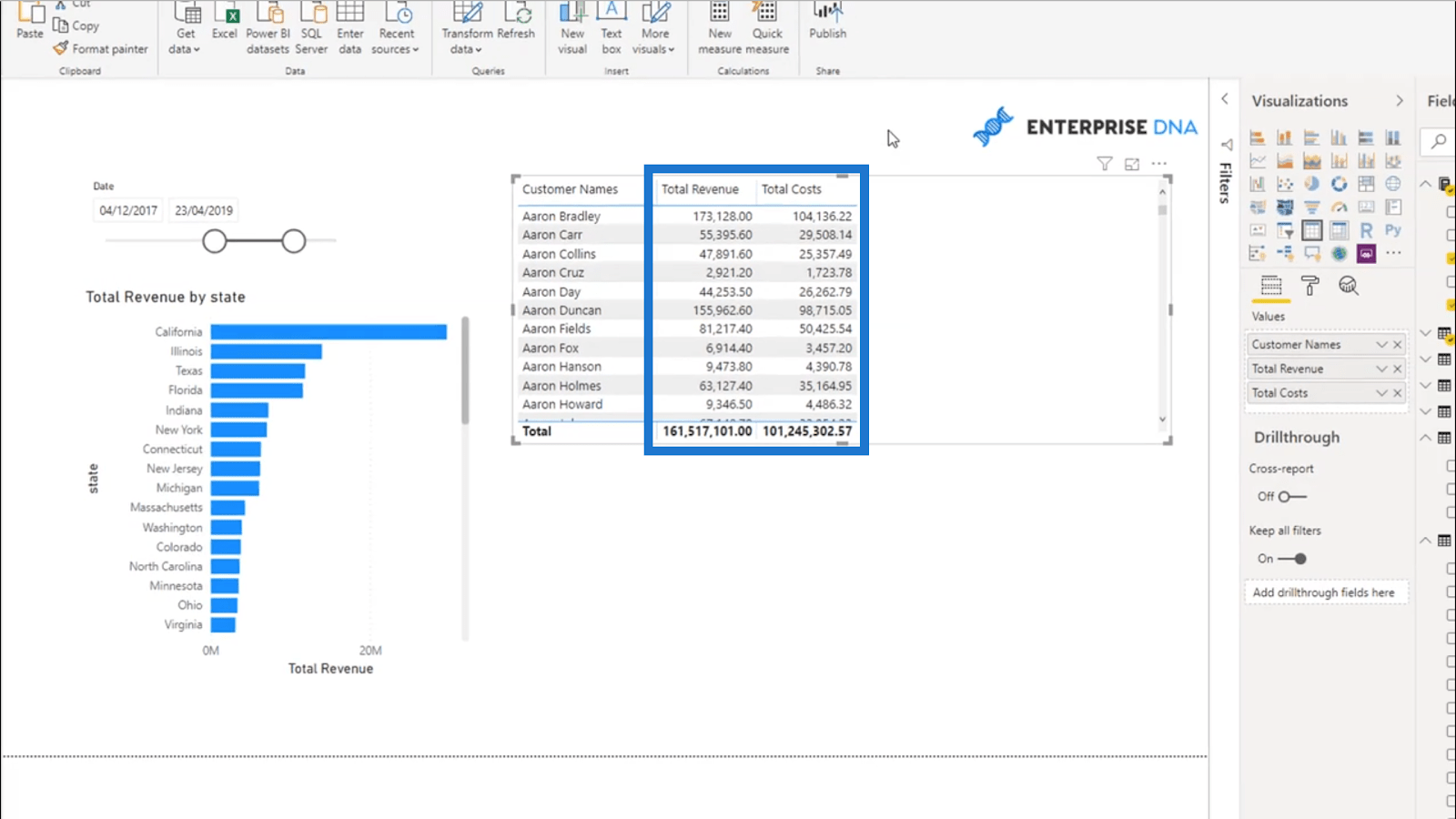Select the ribbon chart visual

[x=1393, y=161]
